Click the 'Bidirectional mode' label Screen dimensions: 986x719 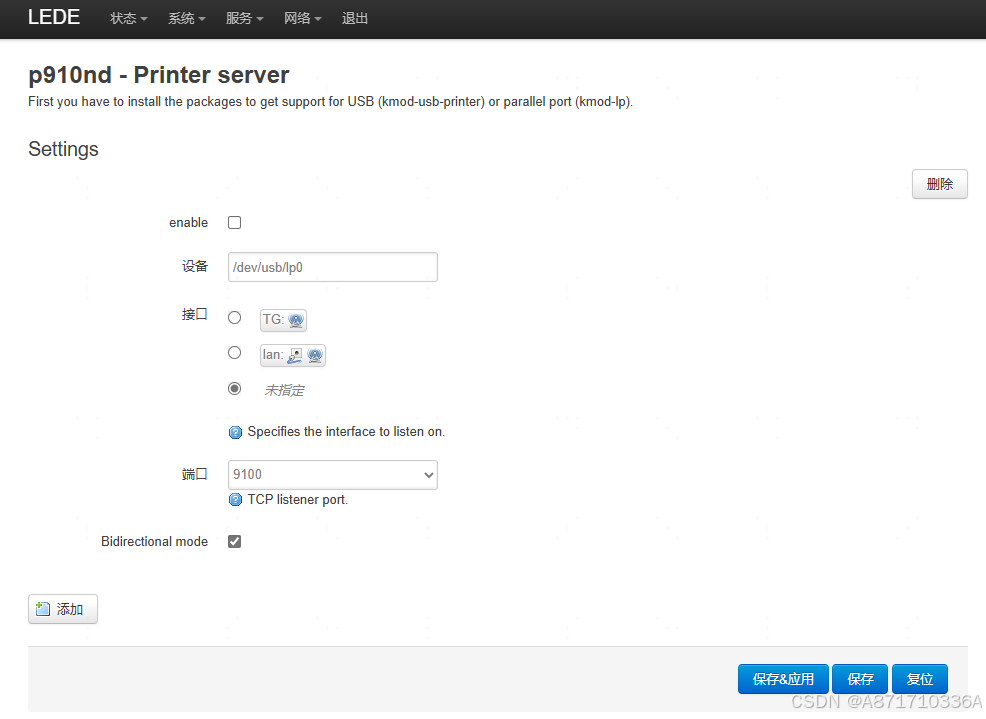pos(154,542)
